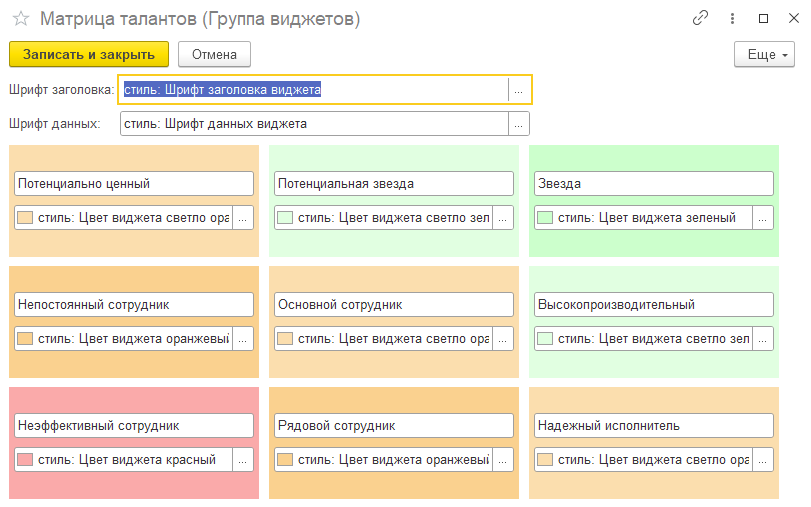
Task: Open color picker for Надежный исполнитель widget
Action: [x=763, y=460]
